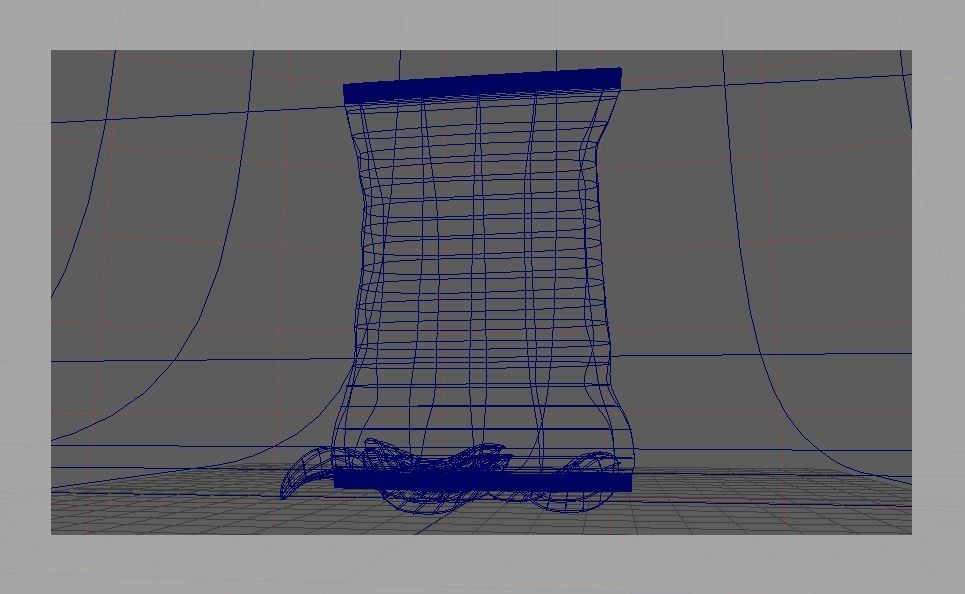Click a vertical edge on the mesh's left side
The image size is (965, 594).
coord(362,250)
